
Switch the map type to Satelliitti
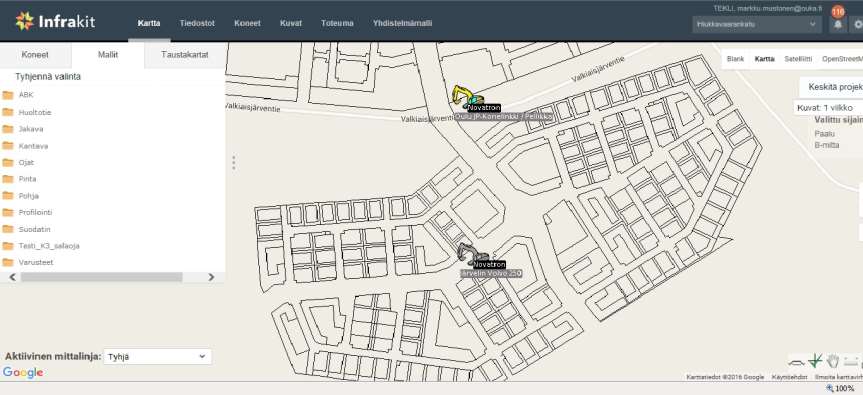(x=798, y=59)
